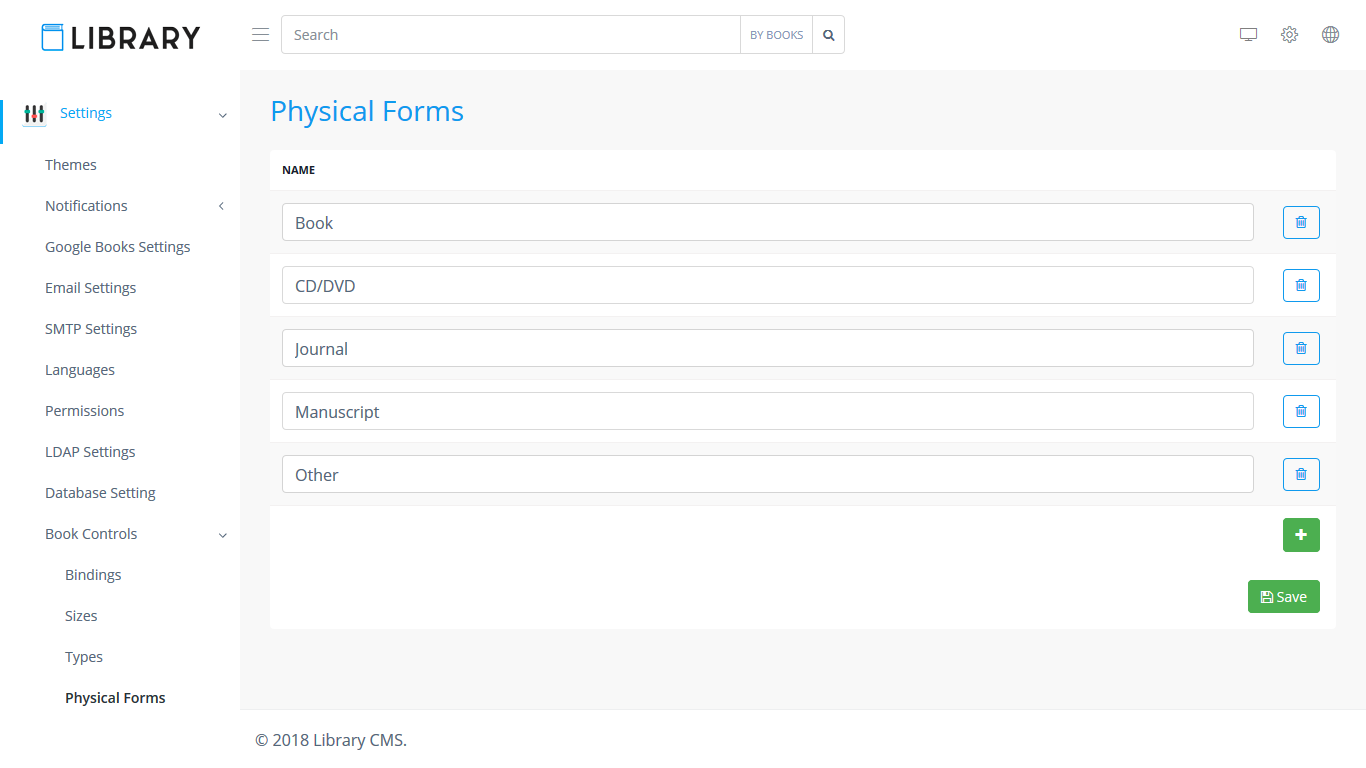The width and height of the screenshot is (1366, 768).
Task: Remove the Journal entry using trash icon
Action: point(1301,348)
